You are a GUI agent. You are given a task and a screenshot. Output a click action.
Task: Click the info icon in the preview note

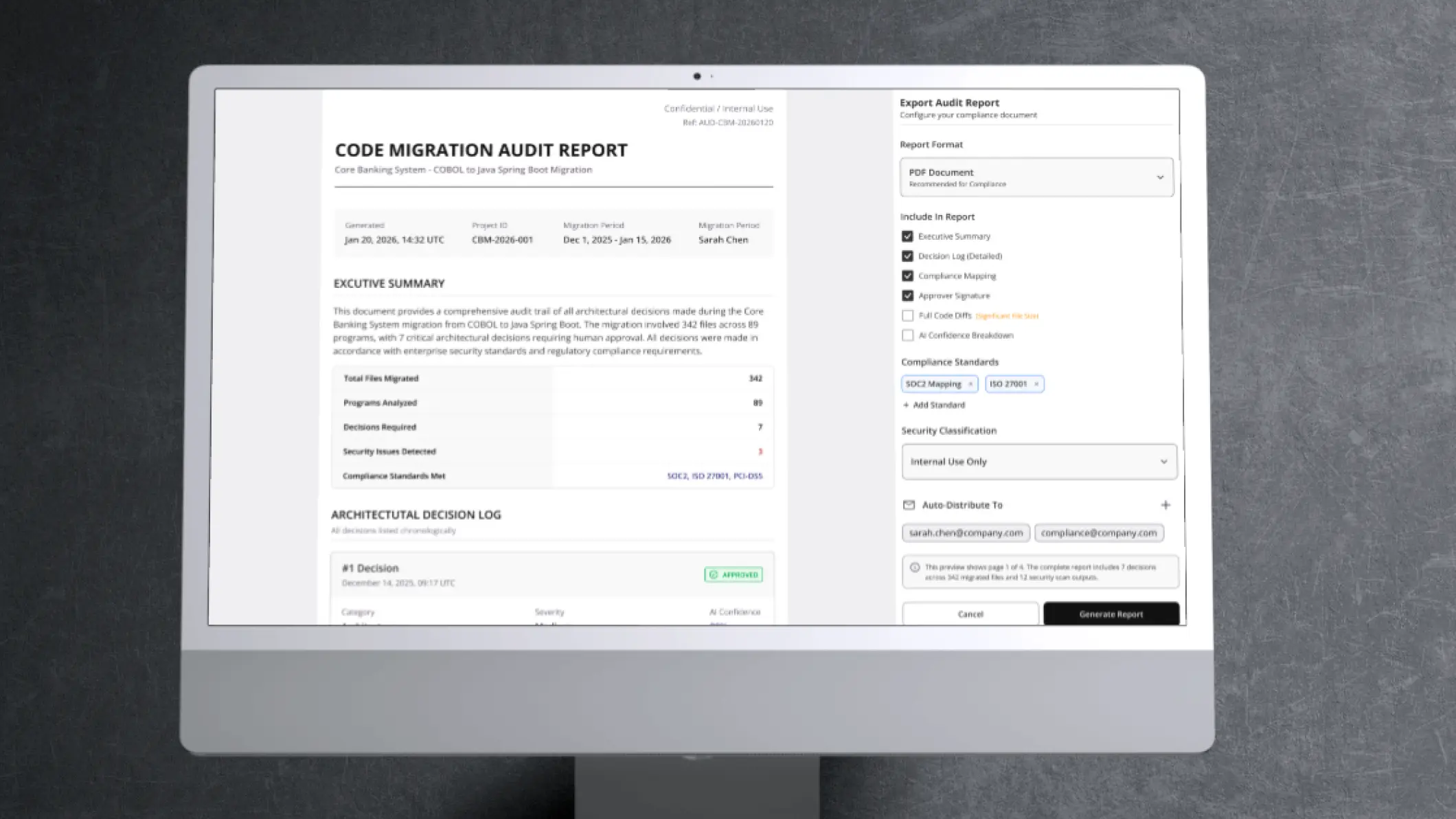[916, 568]
